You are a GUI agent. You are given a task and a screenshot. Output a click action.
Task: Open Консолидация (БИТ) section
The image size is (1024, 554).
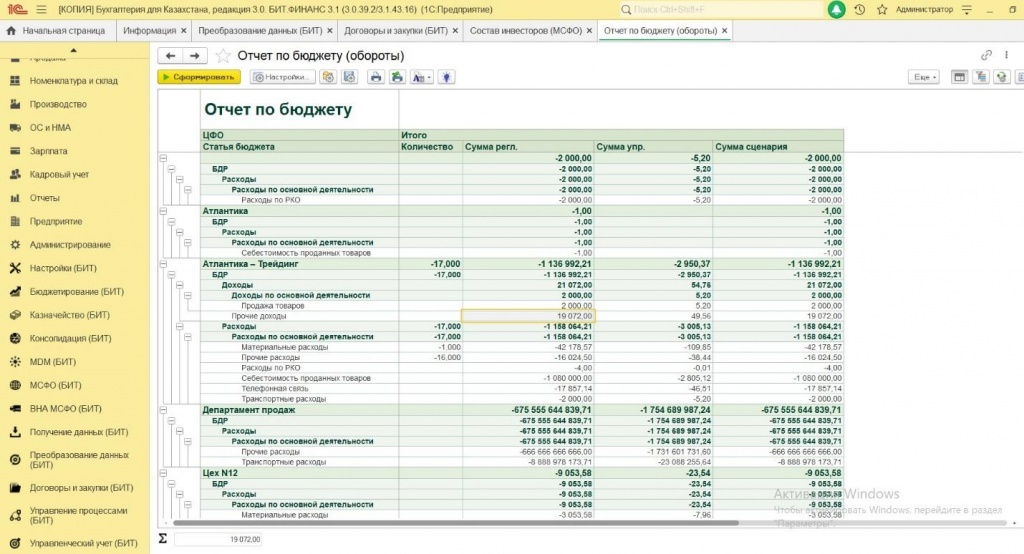[x=70, y=338]
